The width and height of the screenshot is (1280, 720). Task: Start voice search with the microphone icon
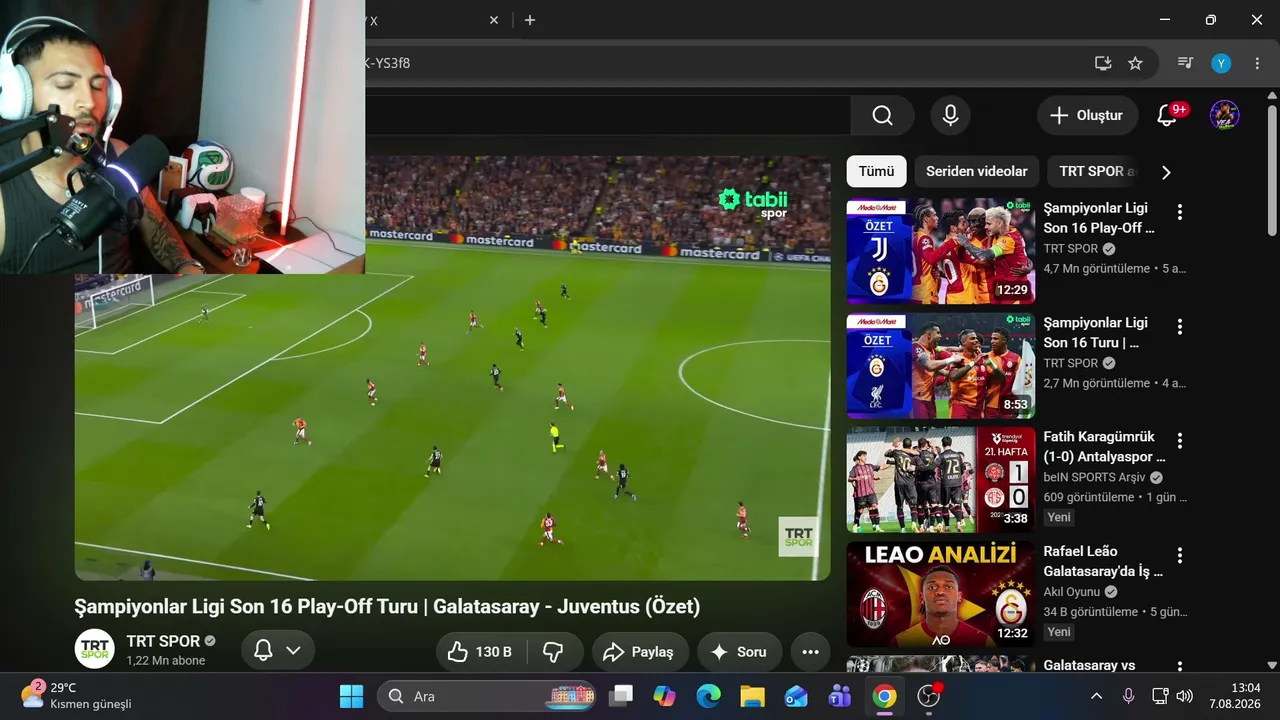[950, 116]
